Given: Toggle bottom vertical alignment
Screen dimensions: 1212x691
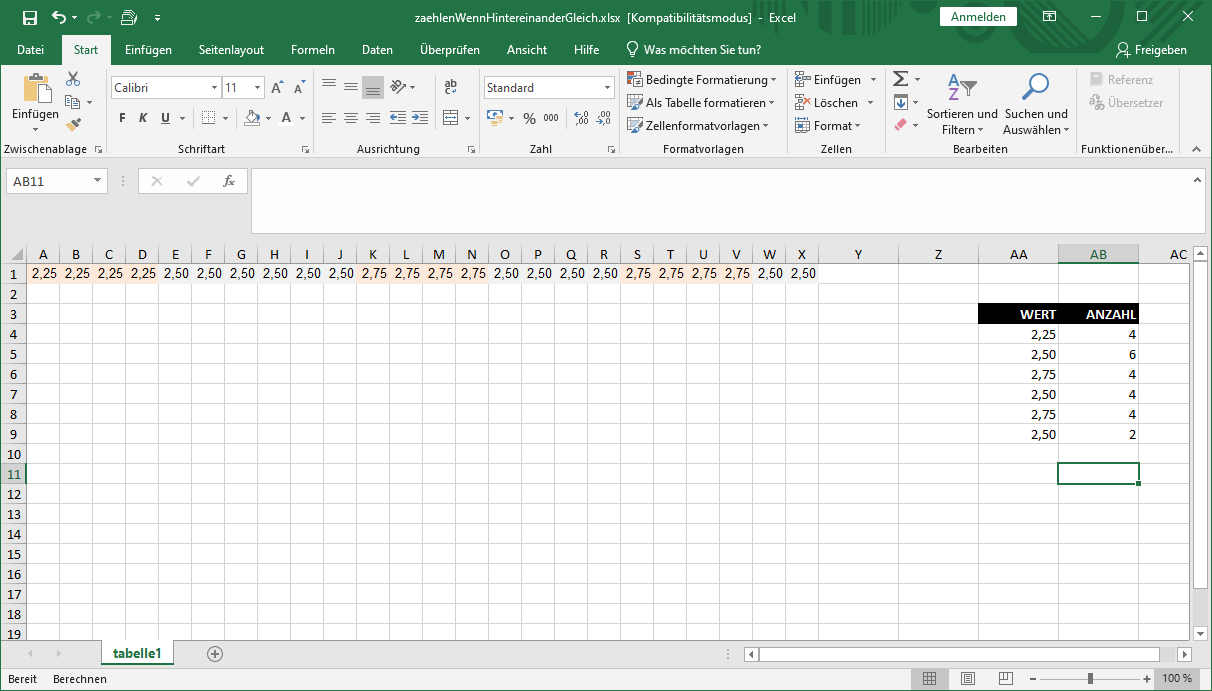Looking at the screenshot, I should click(x=373, y=87).
